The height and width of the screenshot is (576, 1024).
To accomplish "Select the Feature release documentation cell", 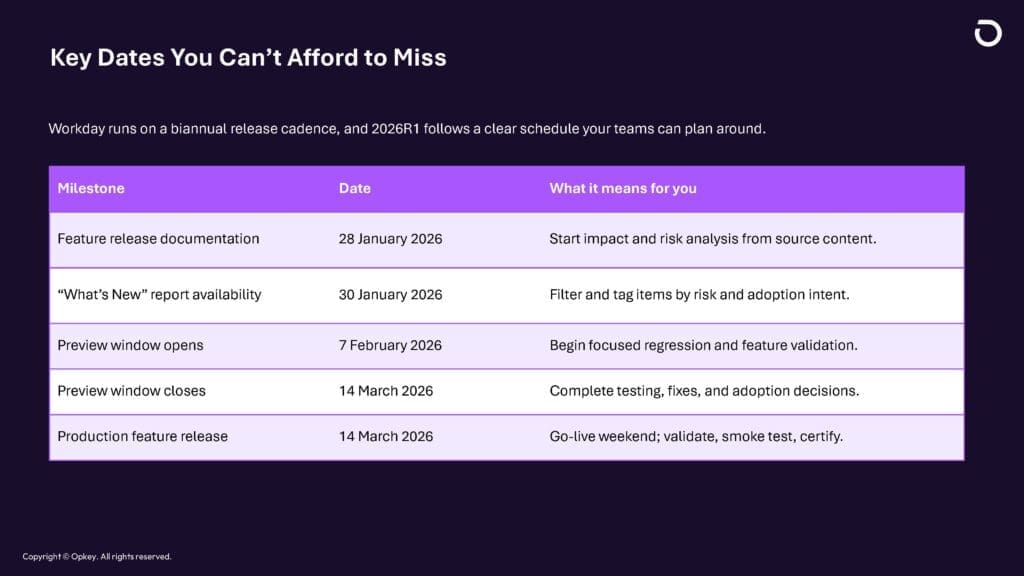I will pos(158,239).
